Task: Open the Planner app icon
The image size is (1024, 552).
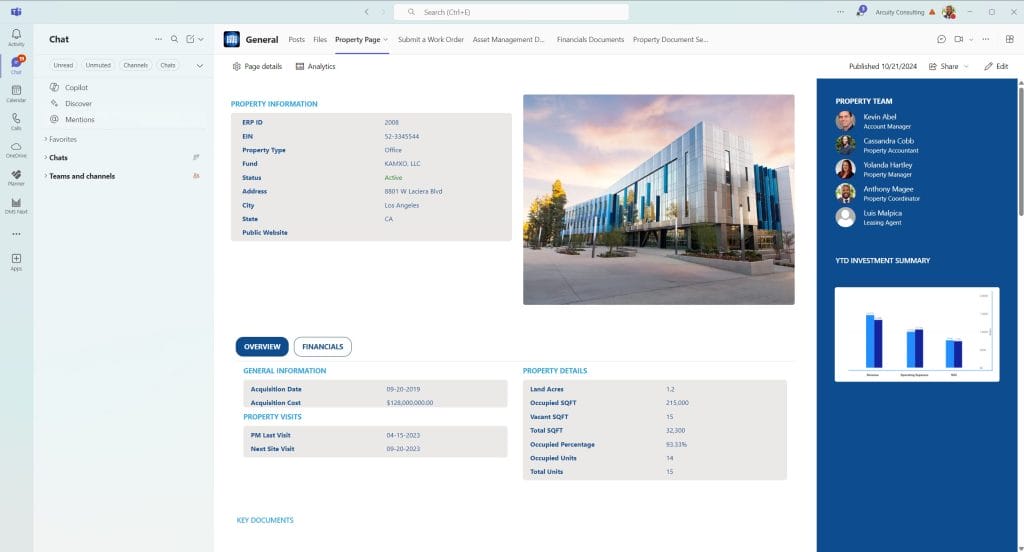Action: pyautogui.click(x=16, y=177)
